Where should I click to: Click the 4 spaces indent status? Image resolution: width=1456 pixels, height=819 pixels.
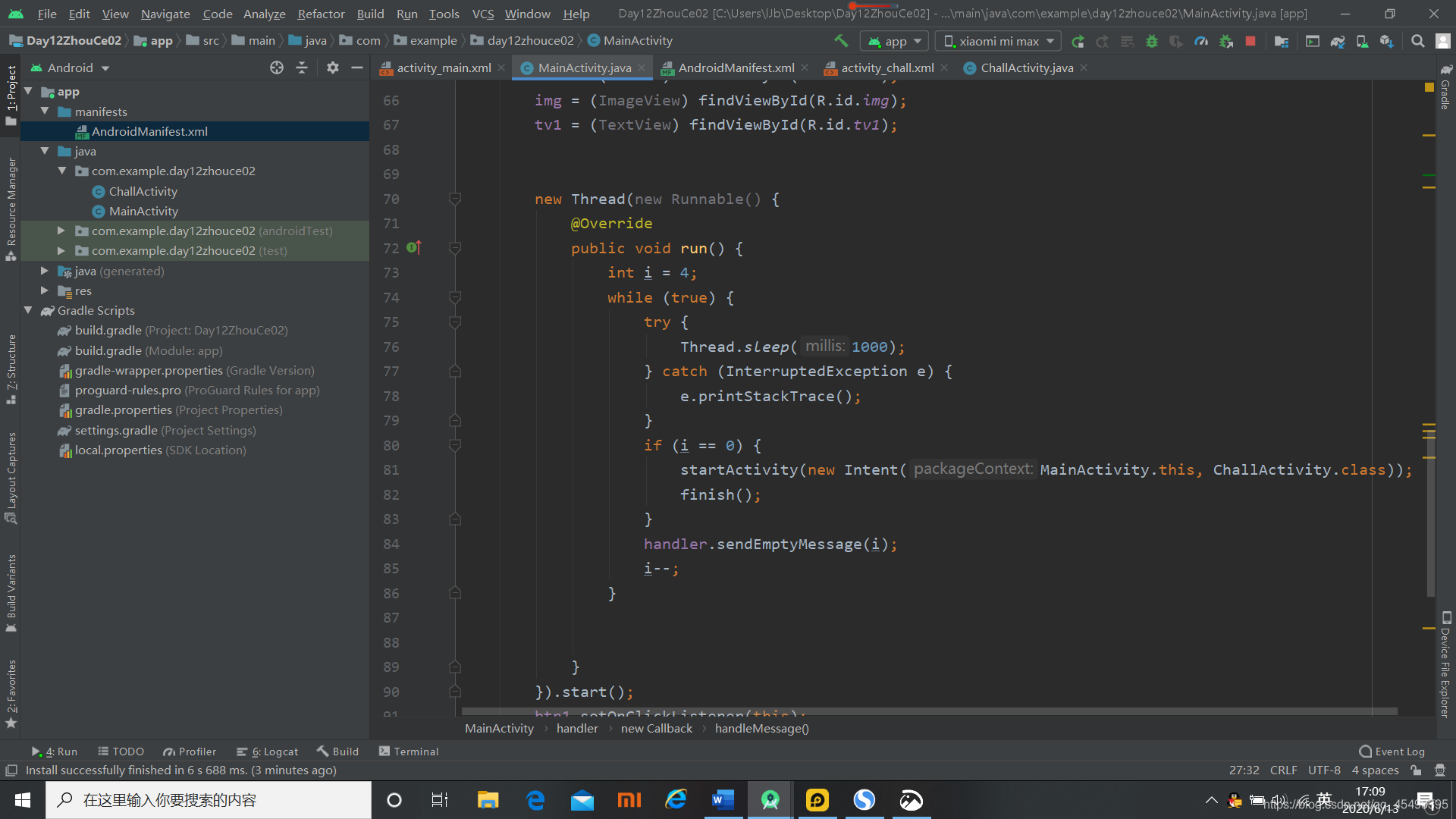(x=1375, y=770)
